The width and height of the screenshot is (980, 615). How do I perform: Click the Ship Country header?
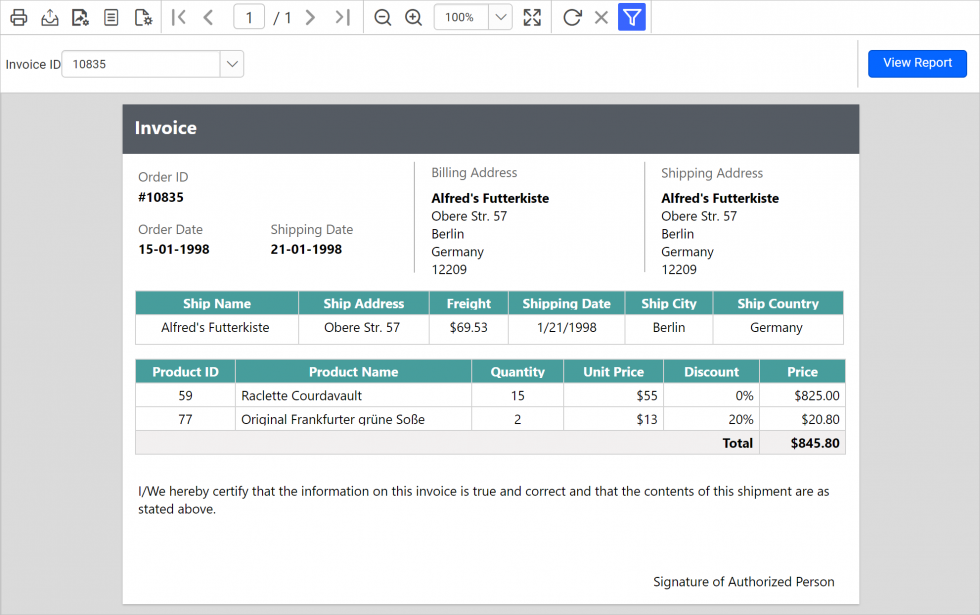point(778,303)
